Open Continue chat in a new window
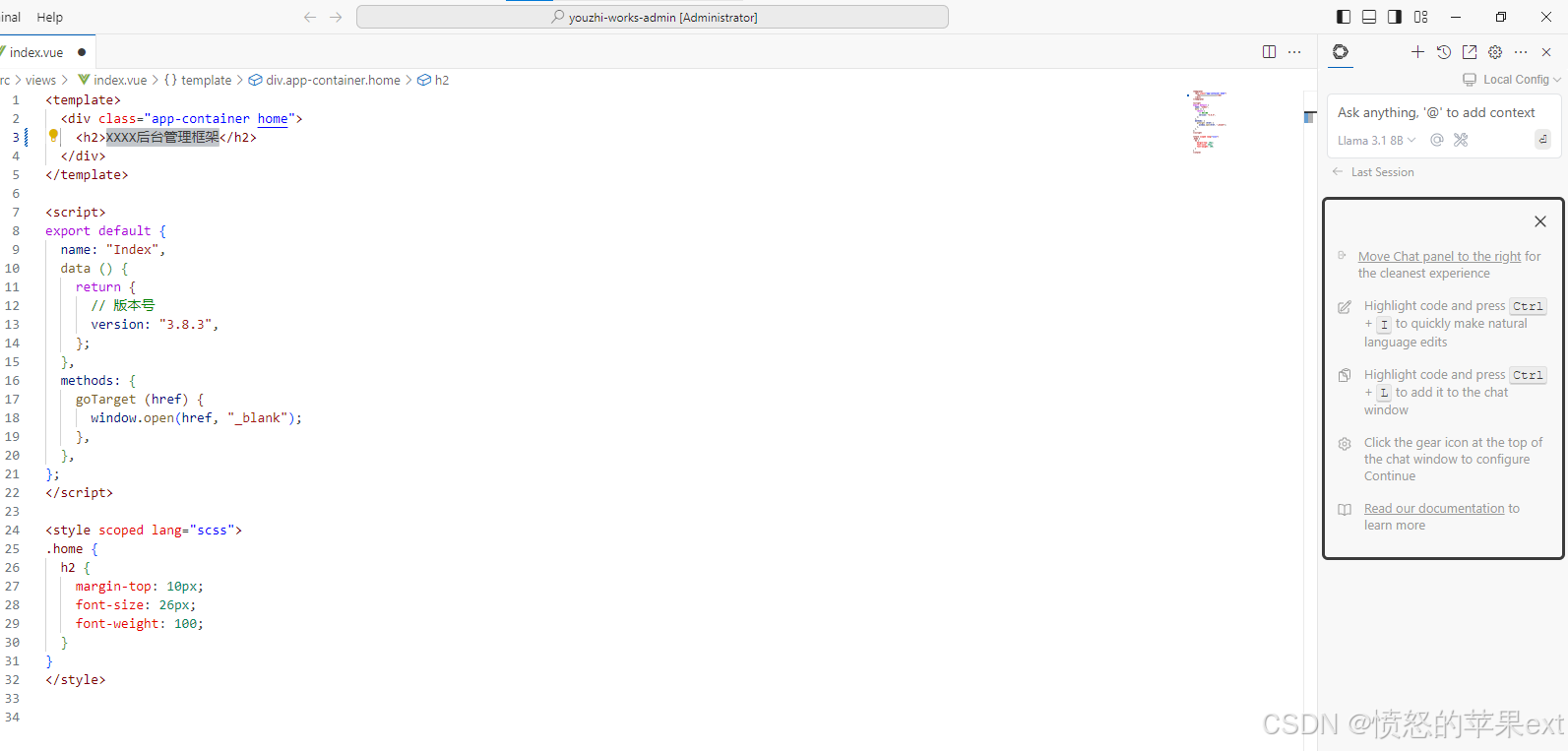Viewport: 1568px width, 751px height. 1470,52
